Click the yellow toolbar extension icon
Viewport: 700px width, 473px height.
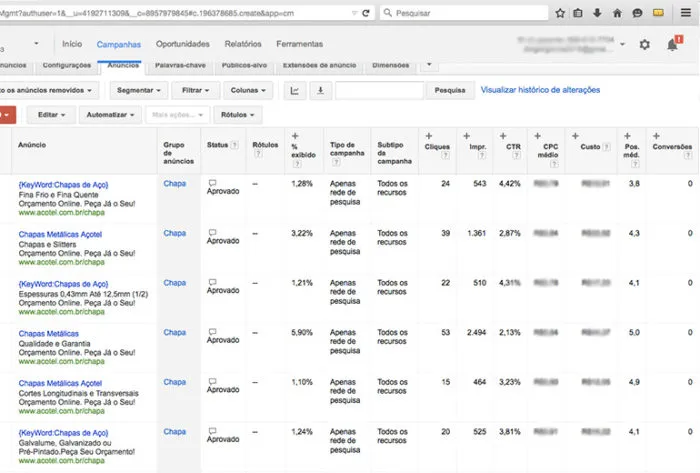click(658, 13)
